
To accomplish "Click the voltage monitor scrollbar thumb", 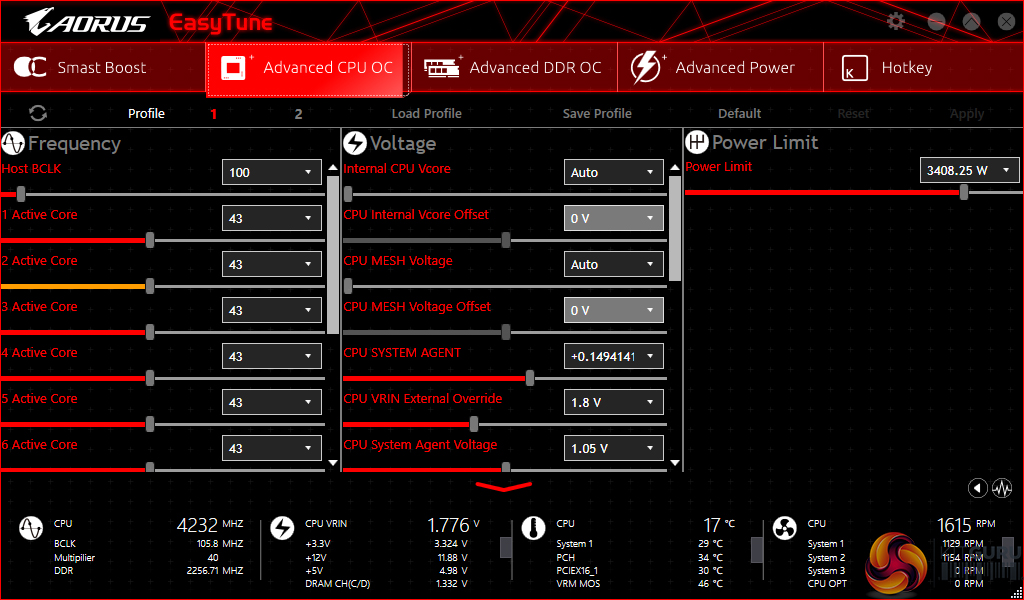I will (x=506, y=547).
